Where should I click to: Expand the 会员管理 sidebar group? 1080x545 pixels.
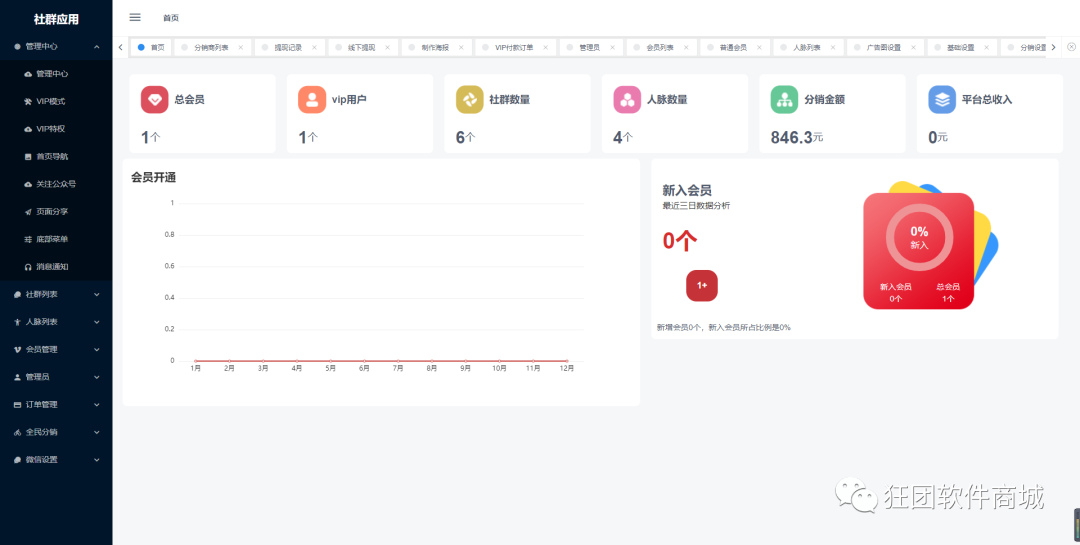(x=56, y=349)
